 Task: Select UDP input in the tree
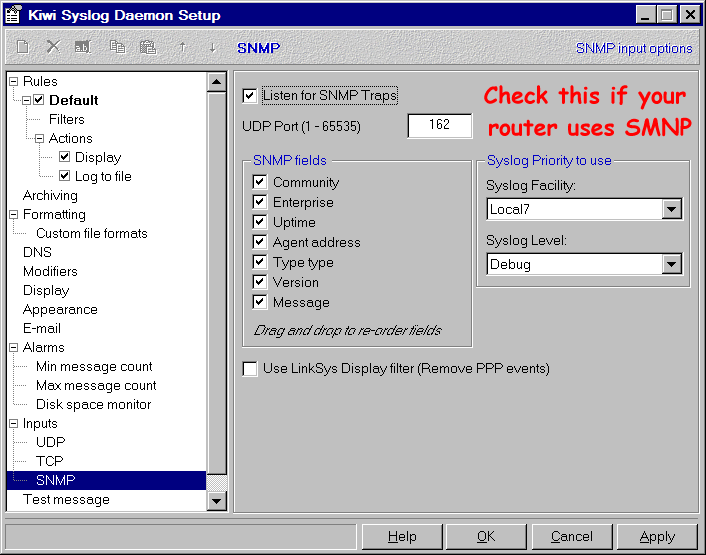coord(50,442)
